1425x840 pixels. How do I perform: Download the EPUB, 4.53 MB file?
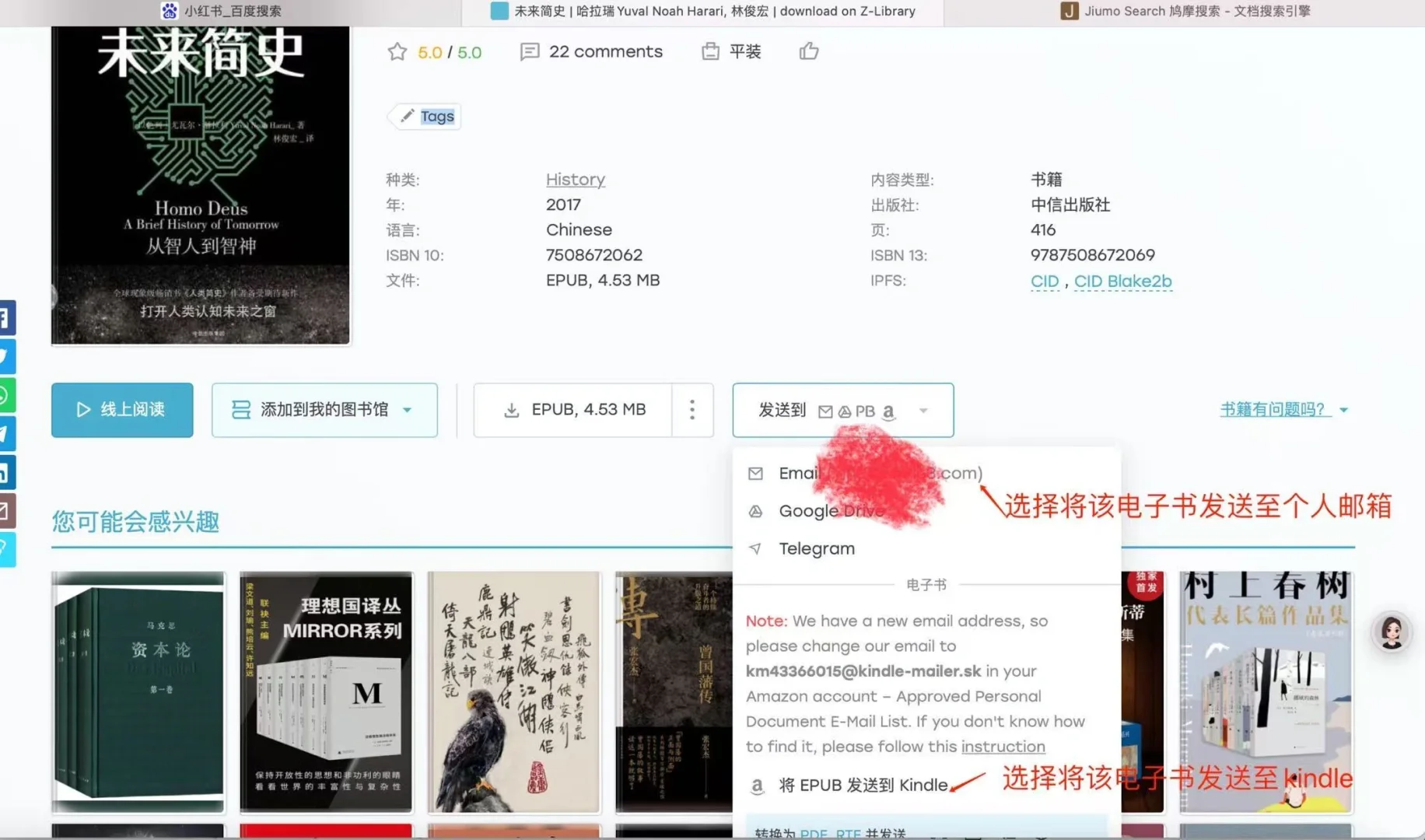[x=573, y=410]
